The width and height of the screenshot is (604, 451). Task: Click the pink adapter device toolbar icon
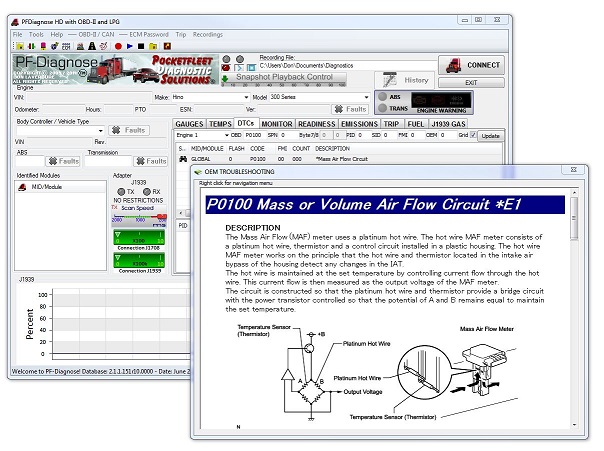tap(43, 46)
